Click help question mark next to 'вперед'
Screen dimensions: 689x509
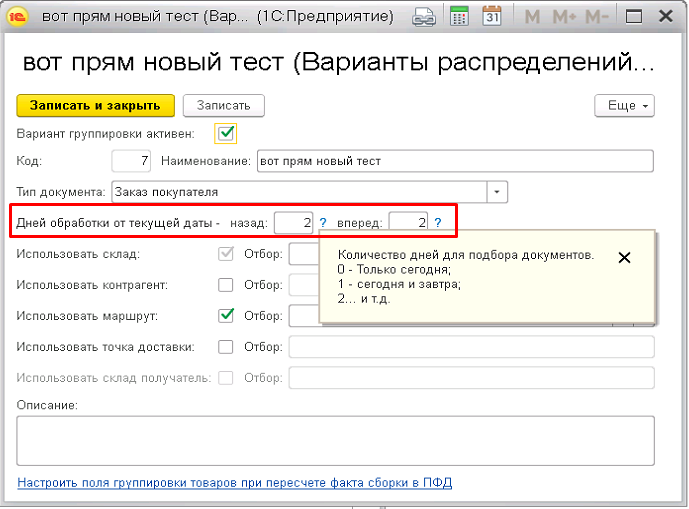[x=437, y=222]
